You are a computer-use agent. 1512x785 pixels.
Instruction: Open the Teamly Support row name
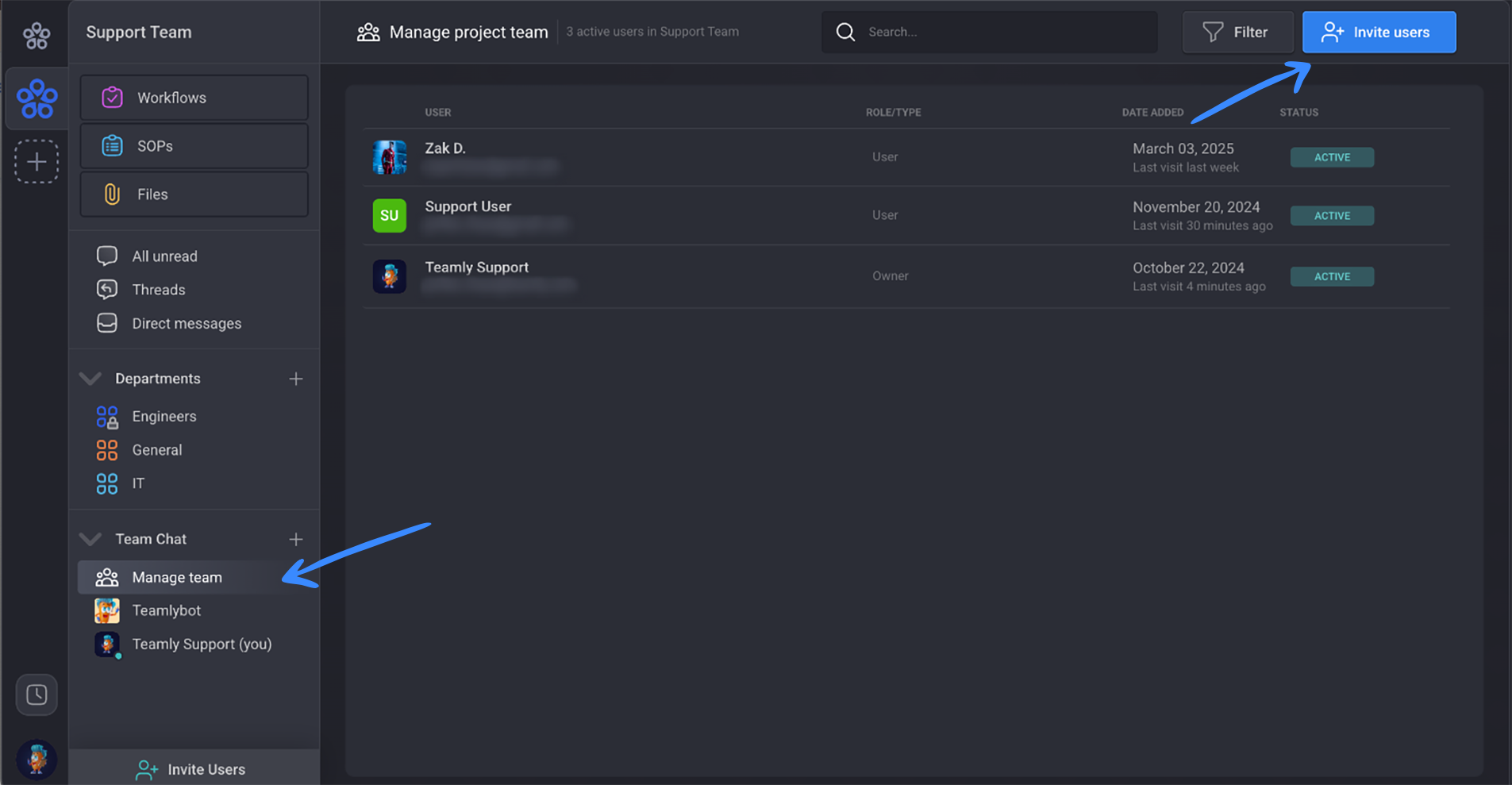click(x=477, y=267)
